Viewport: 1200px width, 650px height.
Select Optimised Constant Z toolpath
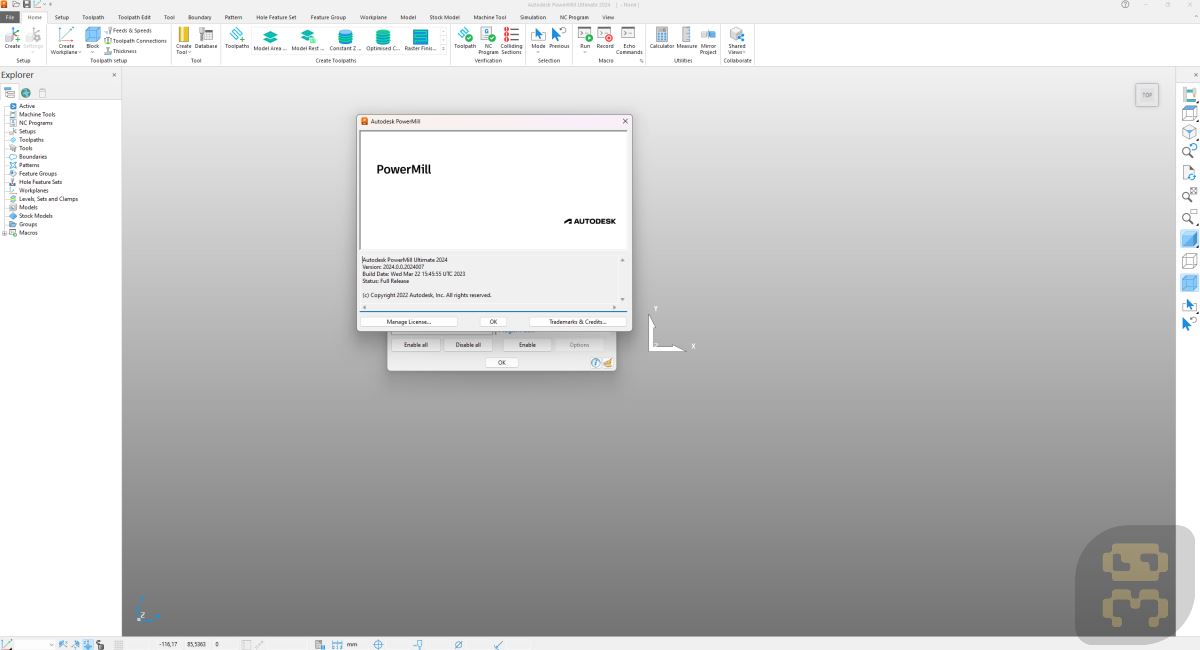click(383, 39)
